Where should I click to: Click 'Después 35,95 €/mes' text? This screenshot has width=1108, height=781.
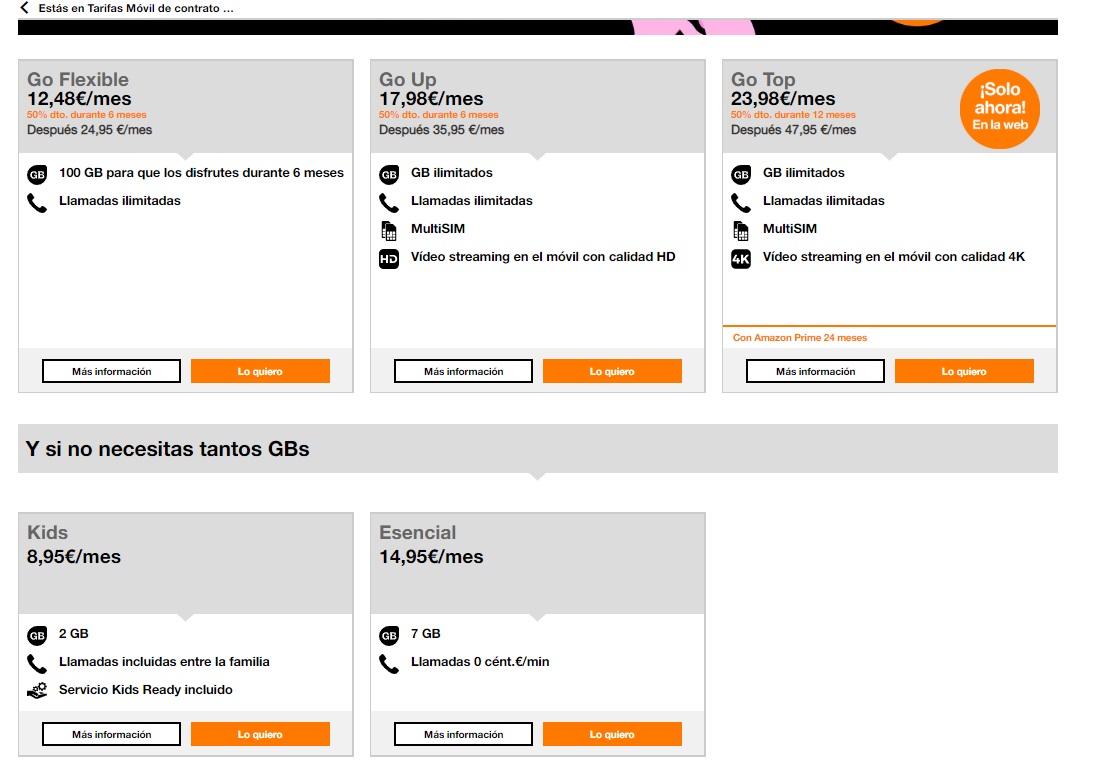(x=442, y=130)
